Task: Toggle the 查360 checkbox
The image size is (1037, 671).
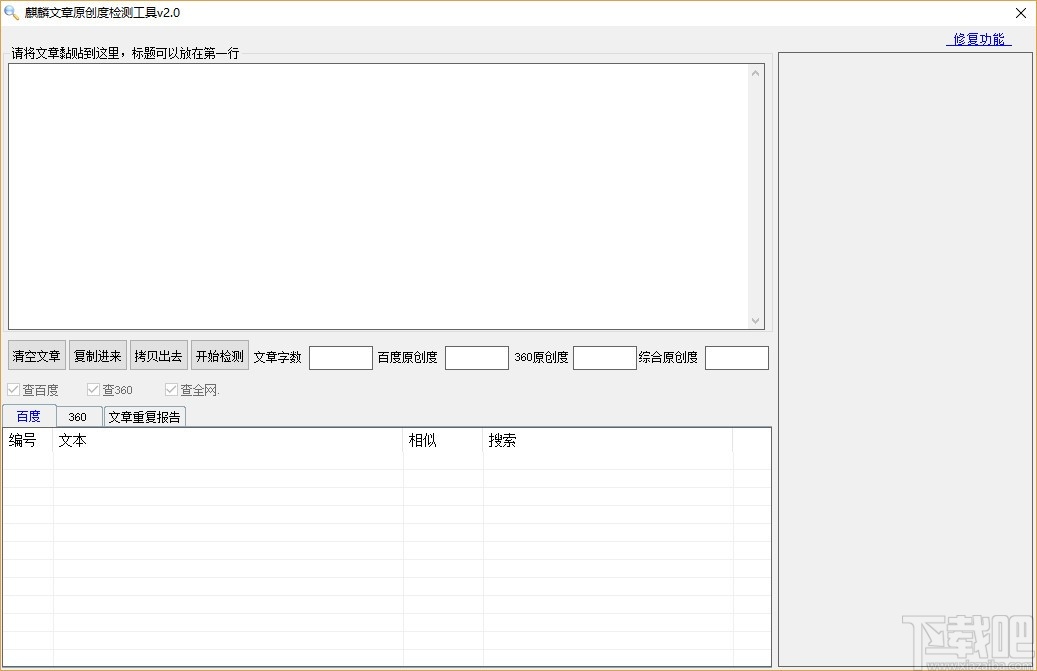Action: (93, 389)
